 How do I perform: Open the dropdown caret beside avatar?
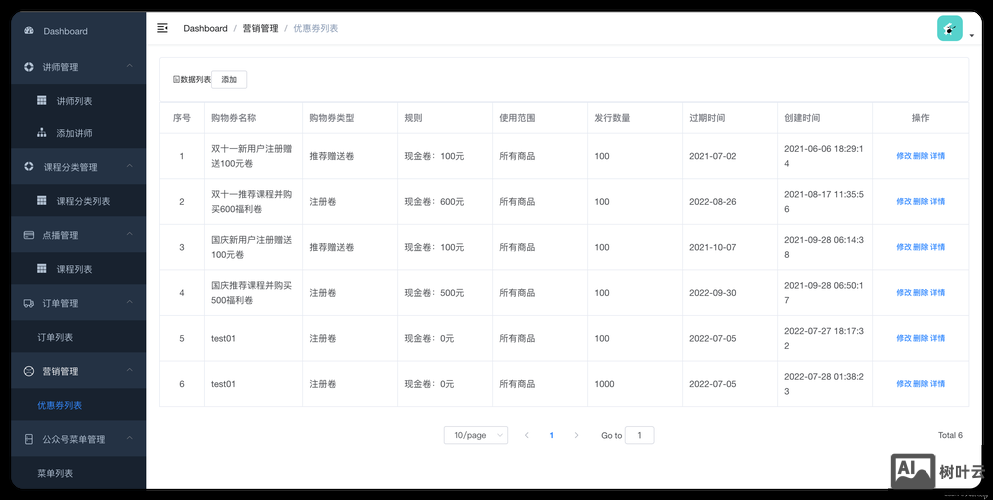971,36
